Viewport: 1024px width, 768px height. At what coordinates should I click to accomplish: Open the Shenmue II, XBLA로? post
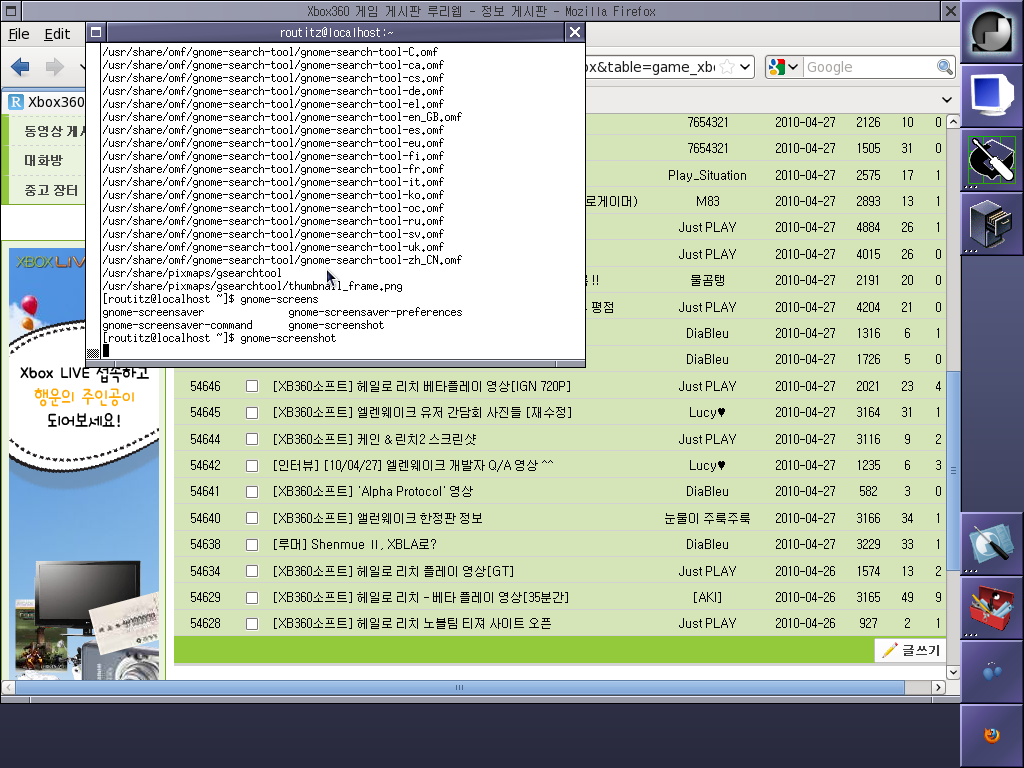355,545
